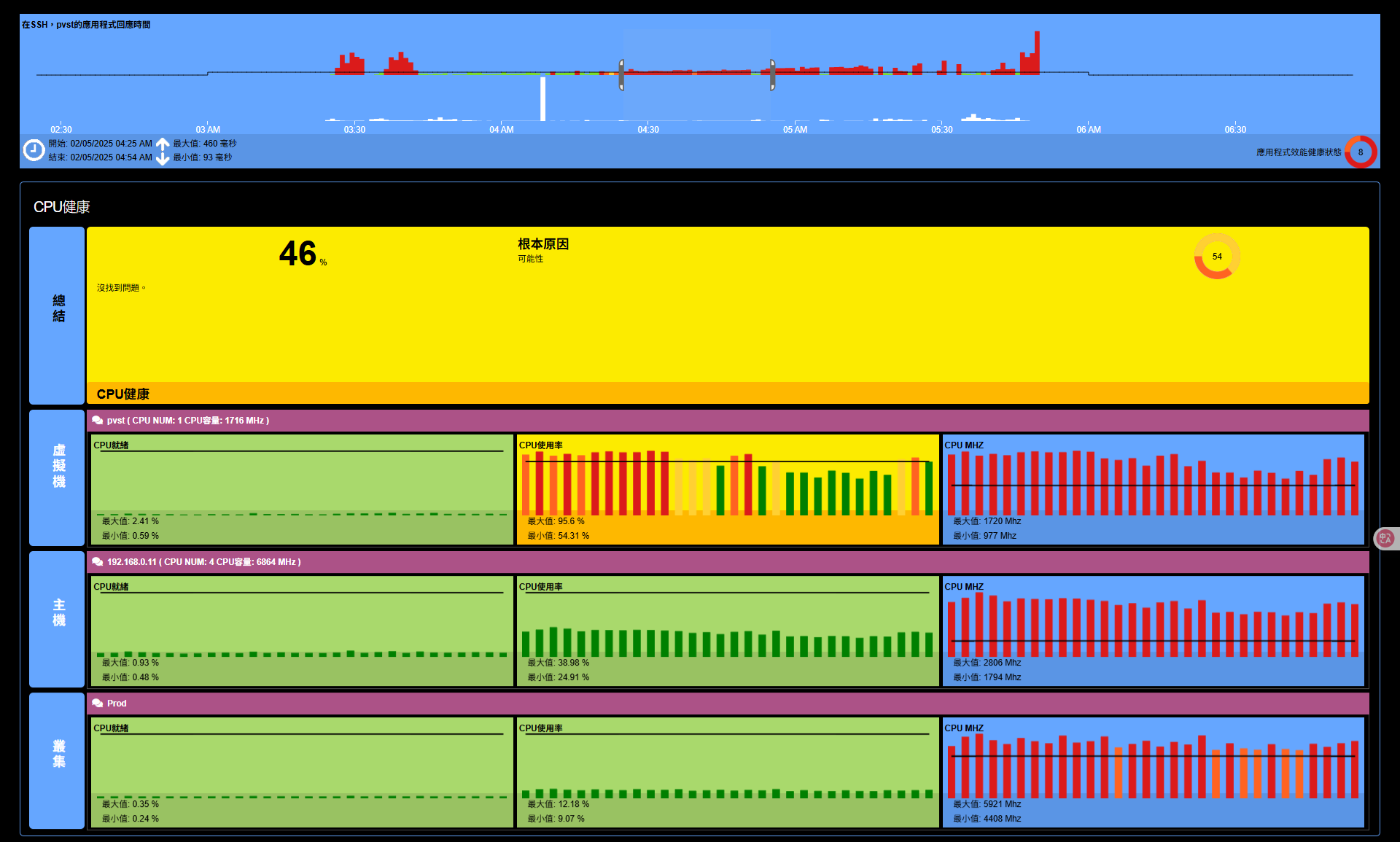The width and height of the screenshot is (1400, 842).
Task: Click left handle of timeline selection range
Action: pos(621,75)
